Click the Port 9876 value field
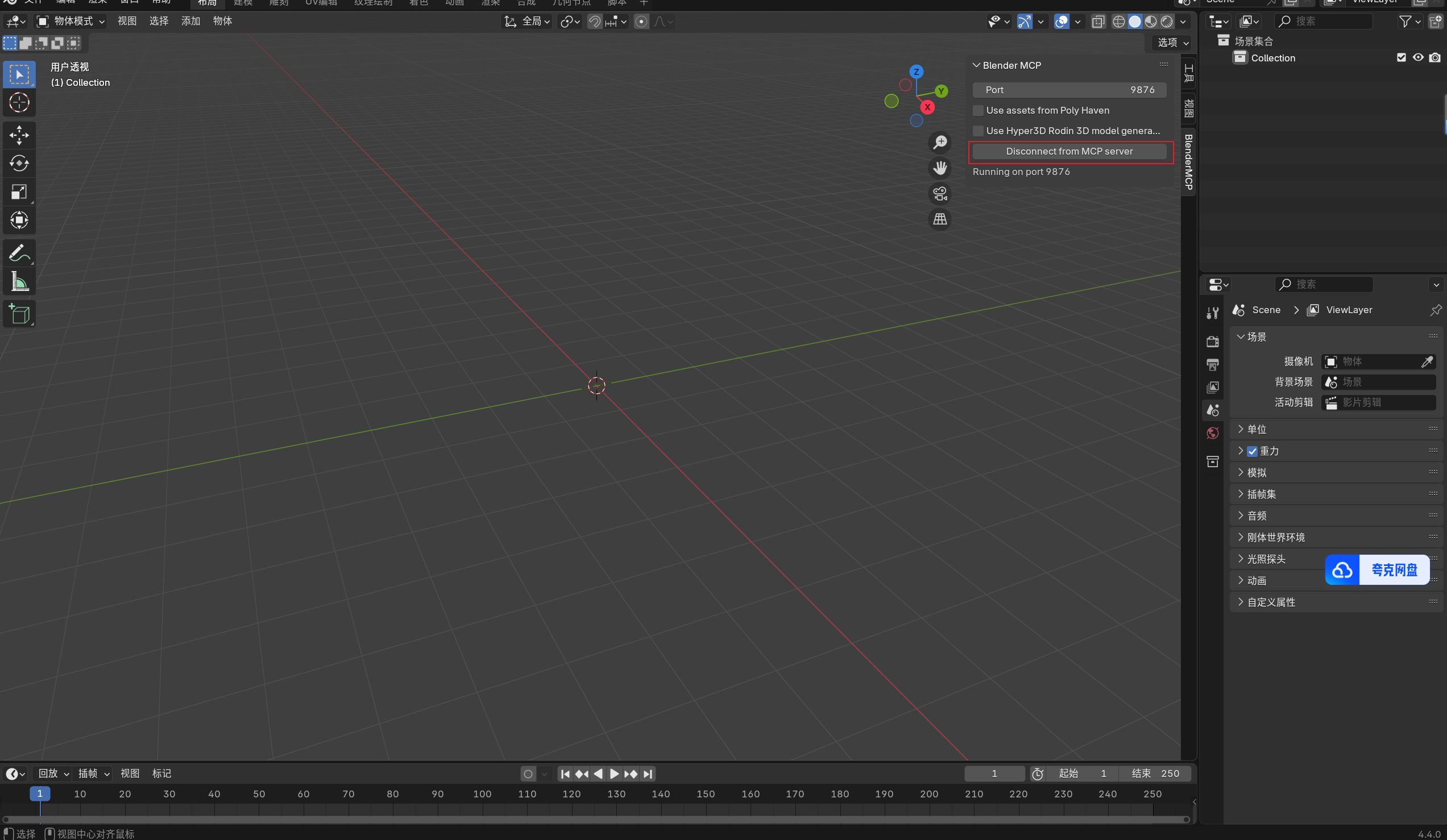Image resolution: width=1447 pixels, height=840 pixels. pyautogui.click(x=1069, y=90)
